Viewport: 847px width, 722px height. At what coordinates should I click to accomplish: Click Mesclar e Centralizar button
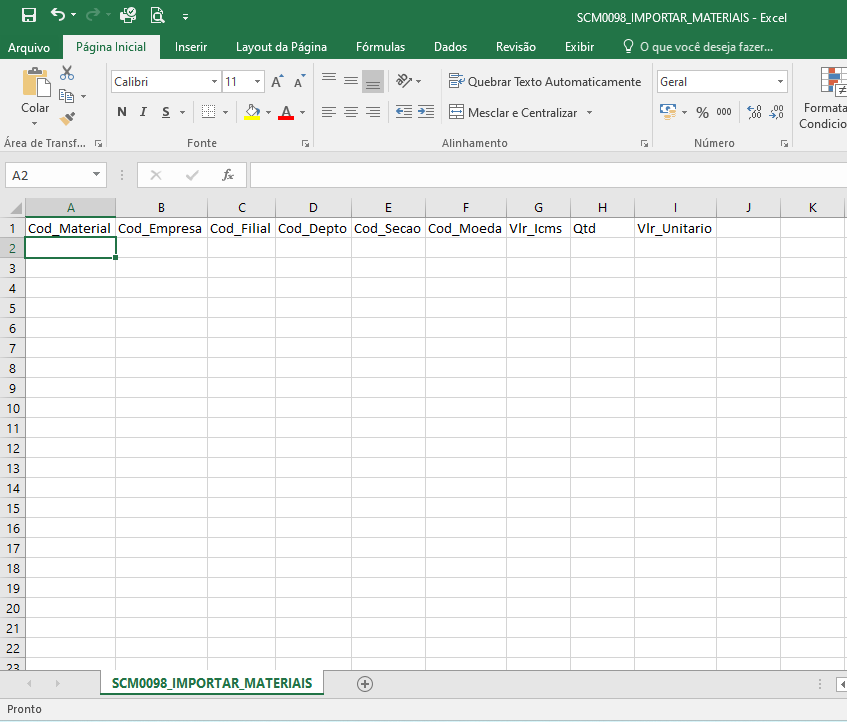[x=513, y=112]
